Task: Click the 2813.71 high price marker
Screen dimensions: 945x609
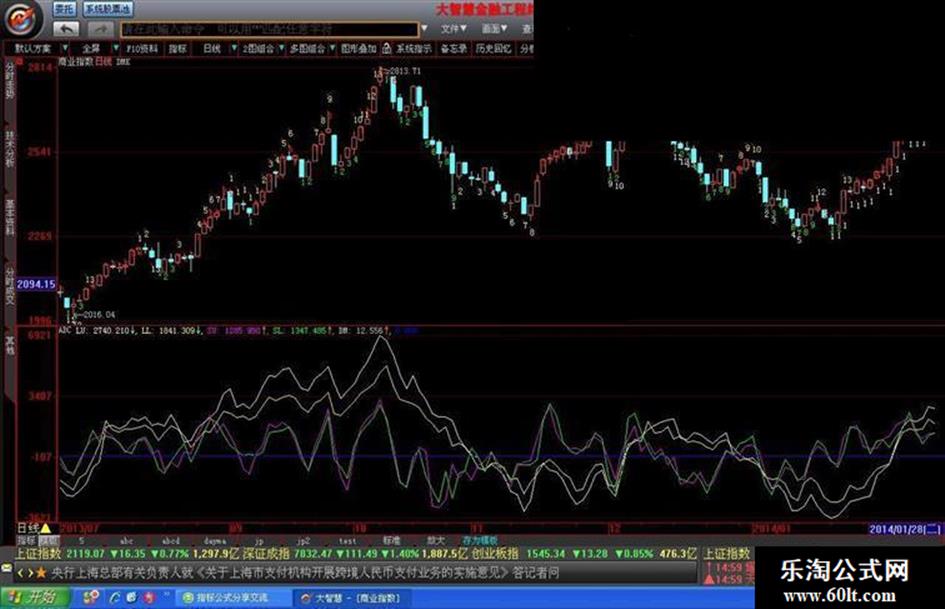Action: [x=403, y=71]
